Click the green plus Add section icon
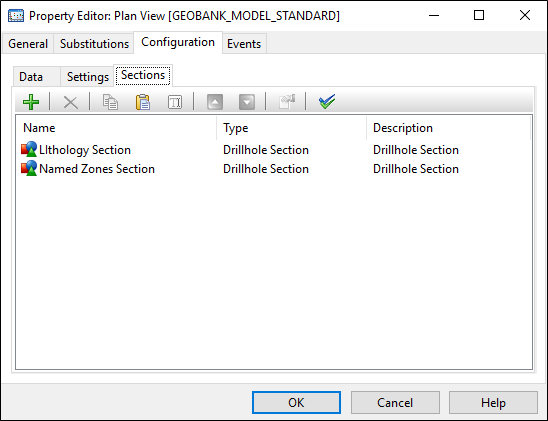The image size is (548, 421). (x=31, y=102)
